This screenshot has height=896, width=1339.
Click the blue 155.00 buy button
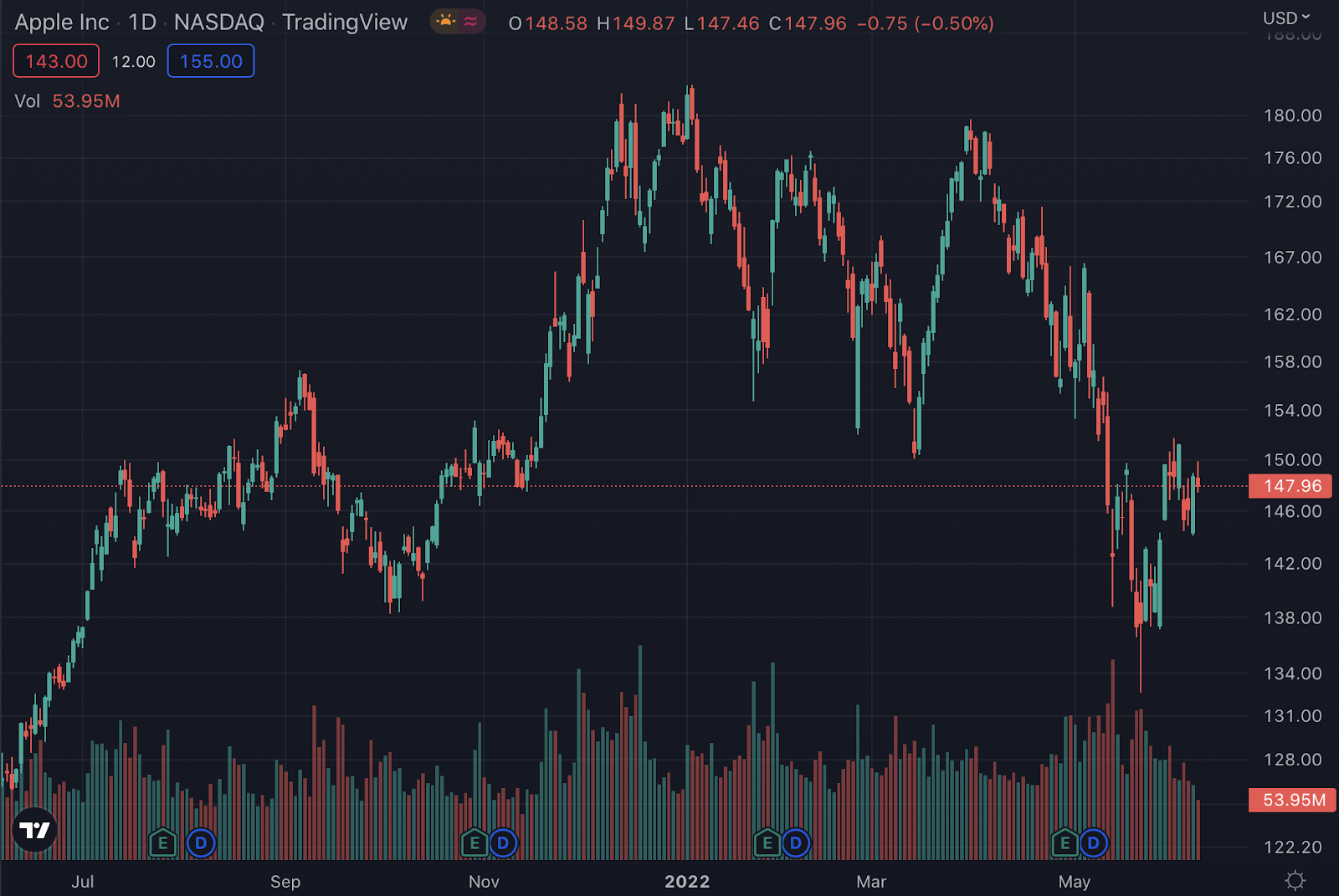[211, 61]
